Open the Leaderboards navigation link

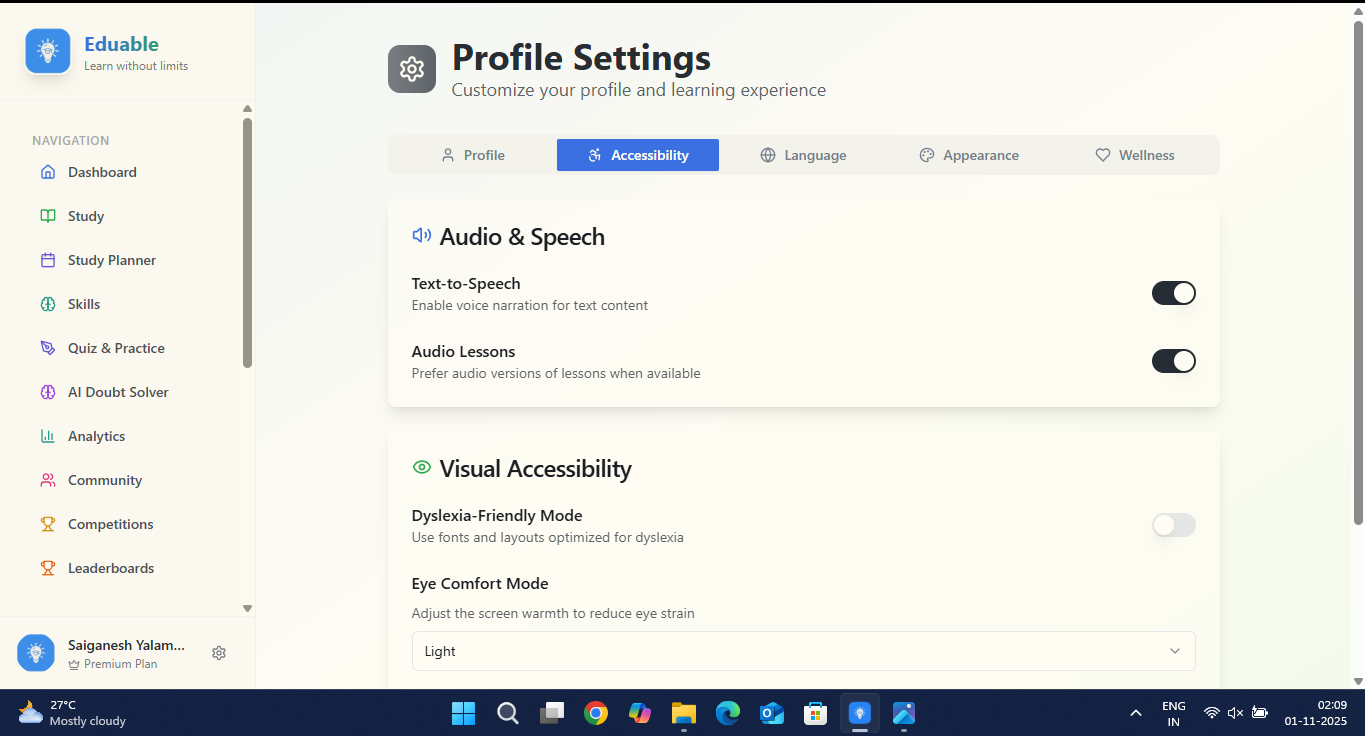110,568
